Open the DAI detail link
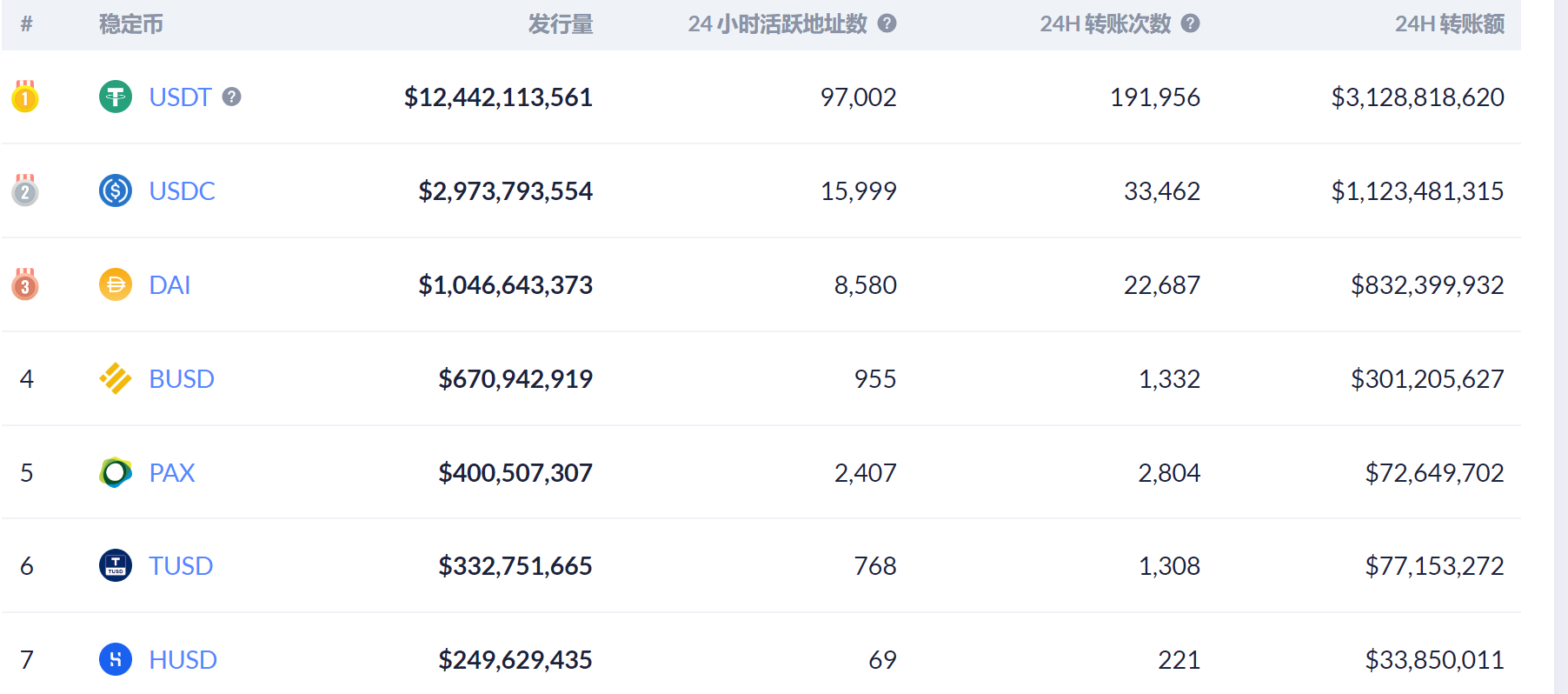The width and height of the screenshot is (1568, 694). tap(169, 284)
